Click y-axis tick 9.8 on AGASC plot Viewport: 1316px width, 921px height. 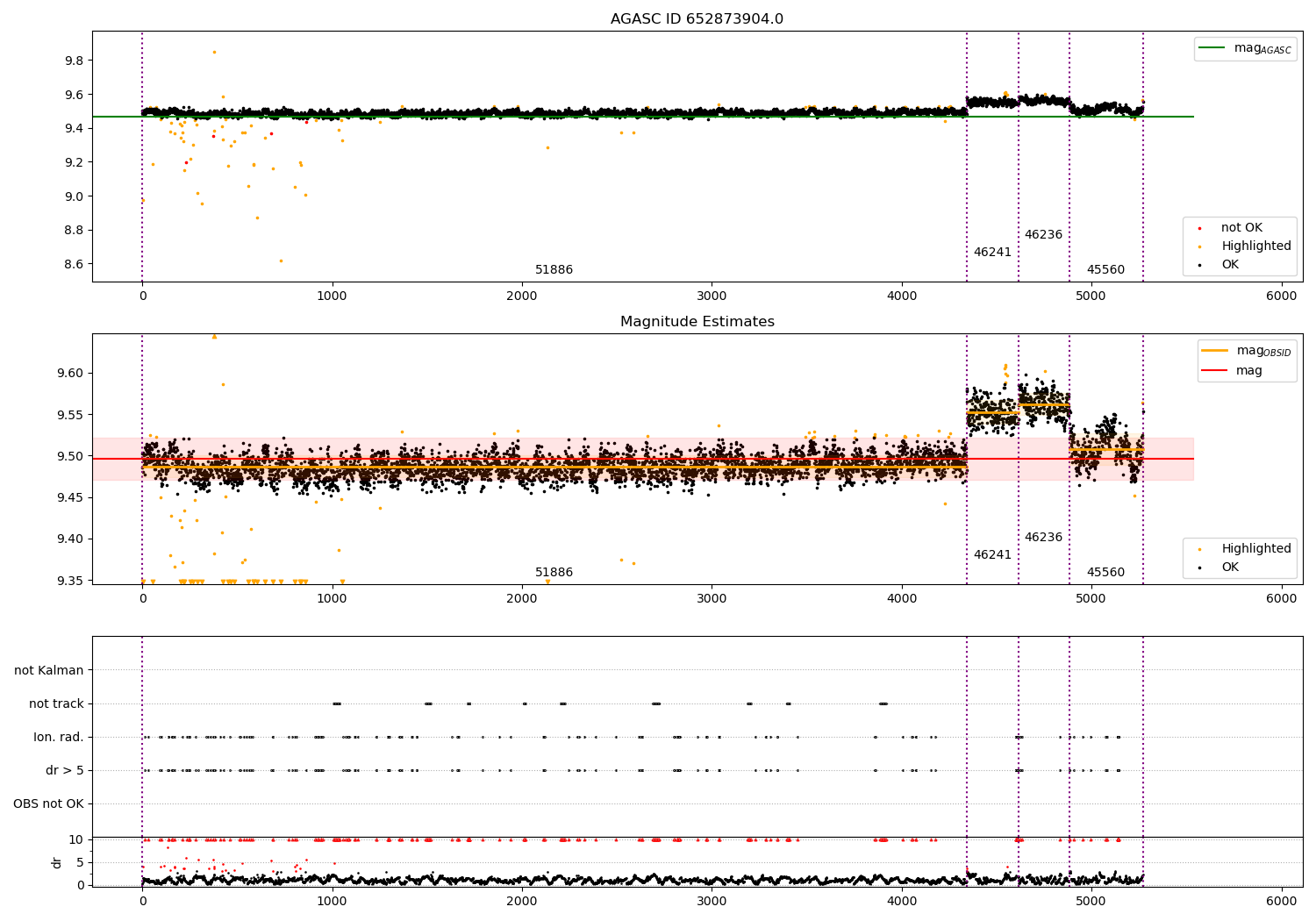coord(74,61)
